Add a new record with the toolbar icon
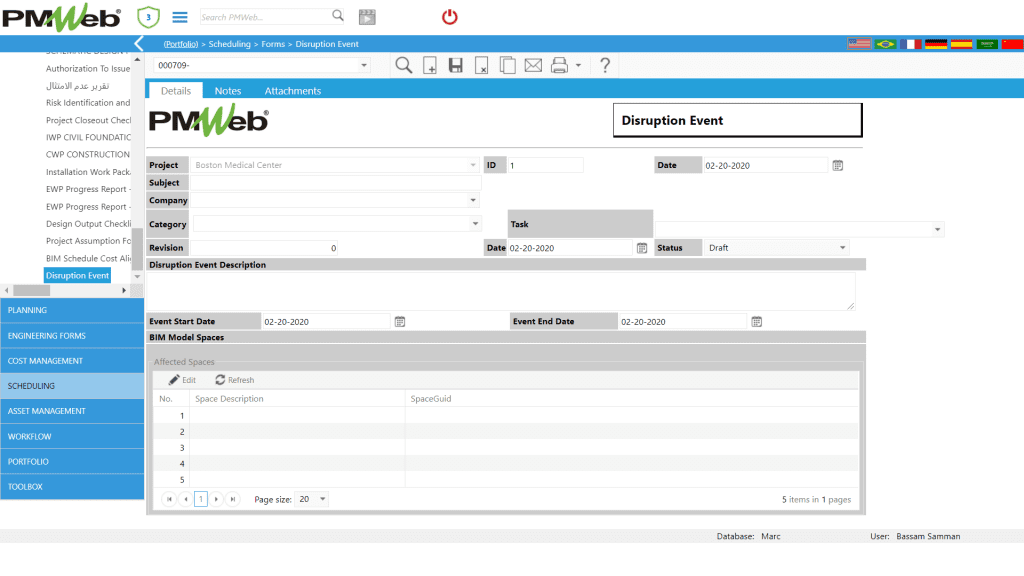This screenshot has height=576, width=1024. pyautogui.click(x=430, y=65)
